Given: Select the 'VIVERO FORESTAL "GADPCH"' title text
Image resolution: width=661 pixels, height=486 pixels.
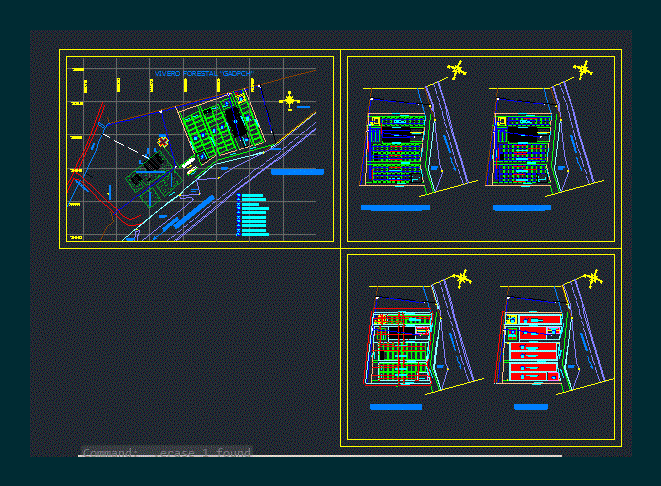Looking at the screenshot, I should click(x=204, y=73).
